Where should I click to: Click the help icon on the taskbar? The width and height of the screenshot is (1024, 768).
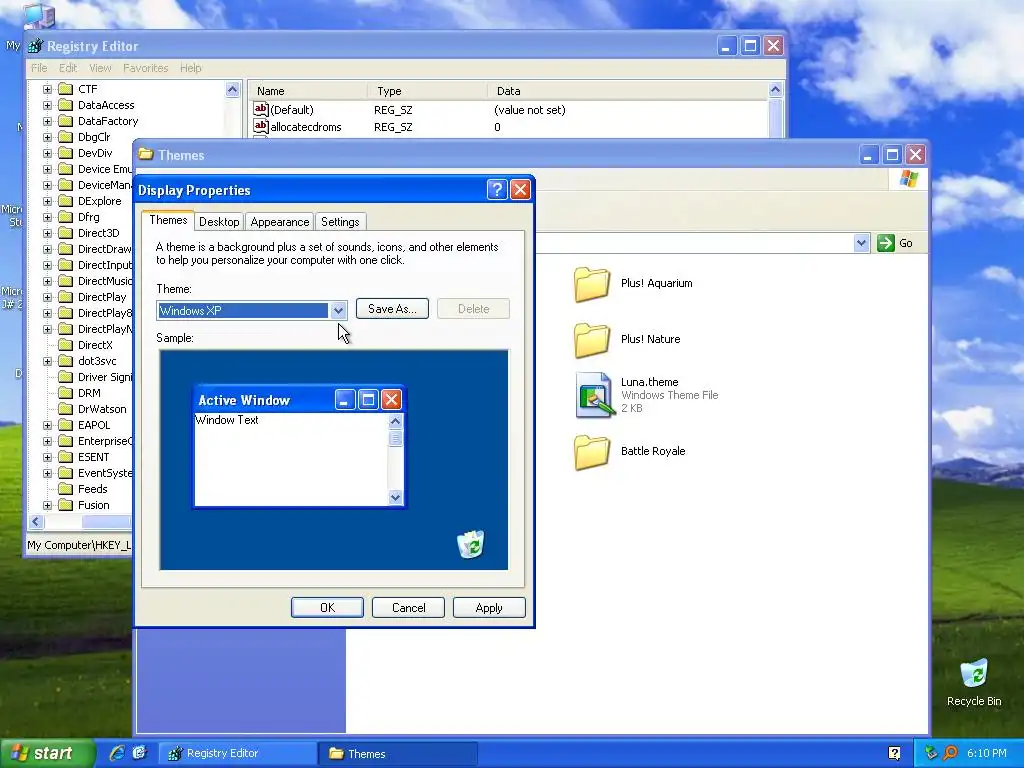(894, 753)
